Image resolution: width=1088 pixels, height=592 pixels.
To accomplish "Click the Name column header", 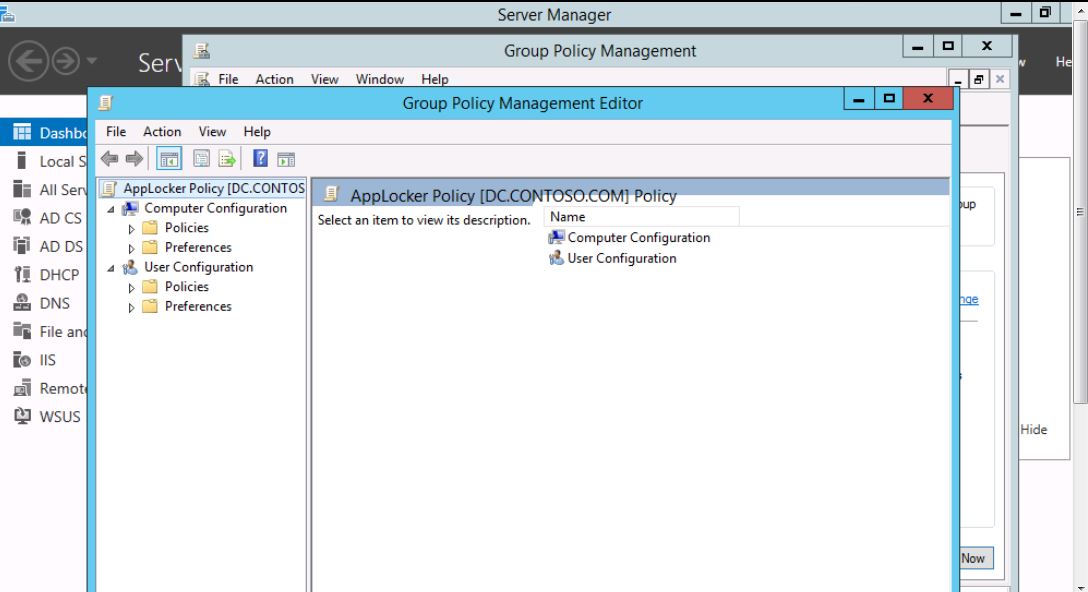I will [641, 217].
